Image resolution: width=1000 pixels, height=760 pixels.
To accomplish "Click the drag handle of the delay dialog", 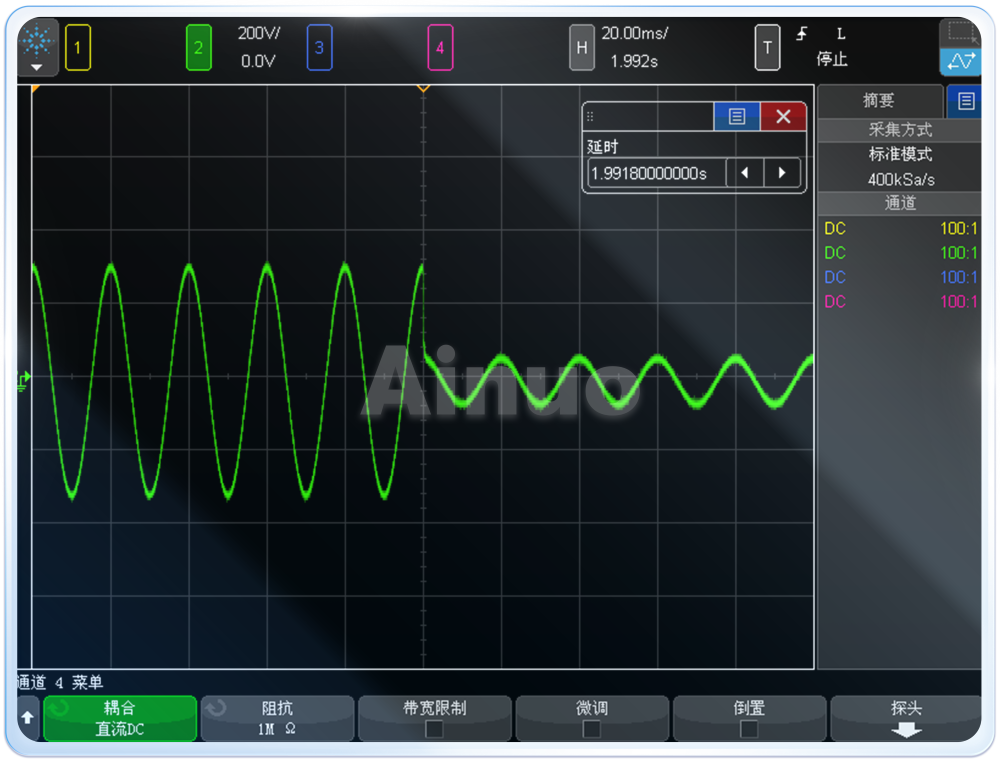I will click(x=590, y=116).
